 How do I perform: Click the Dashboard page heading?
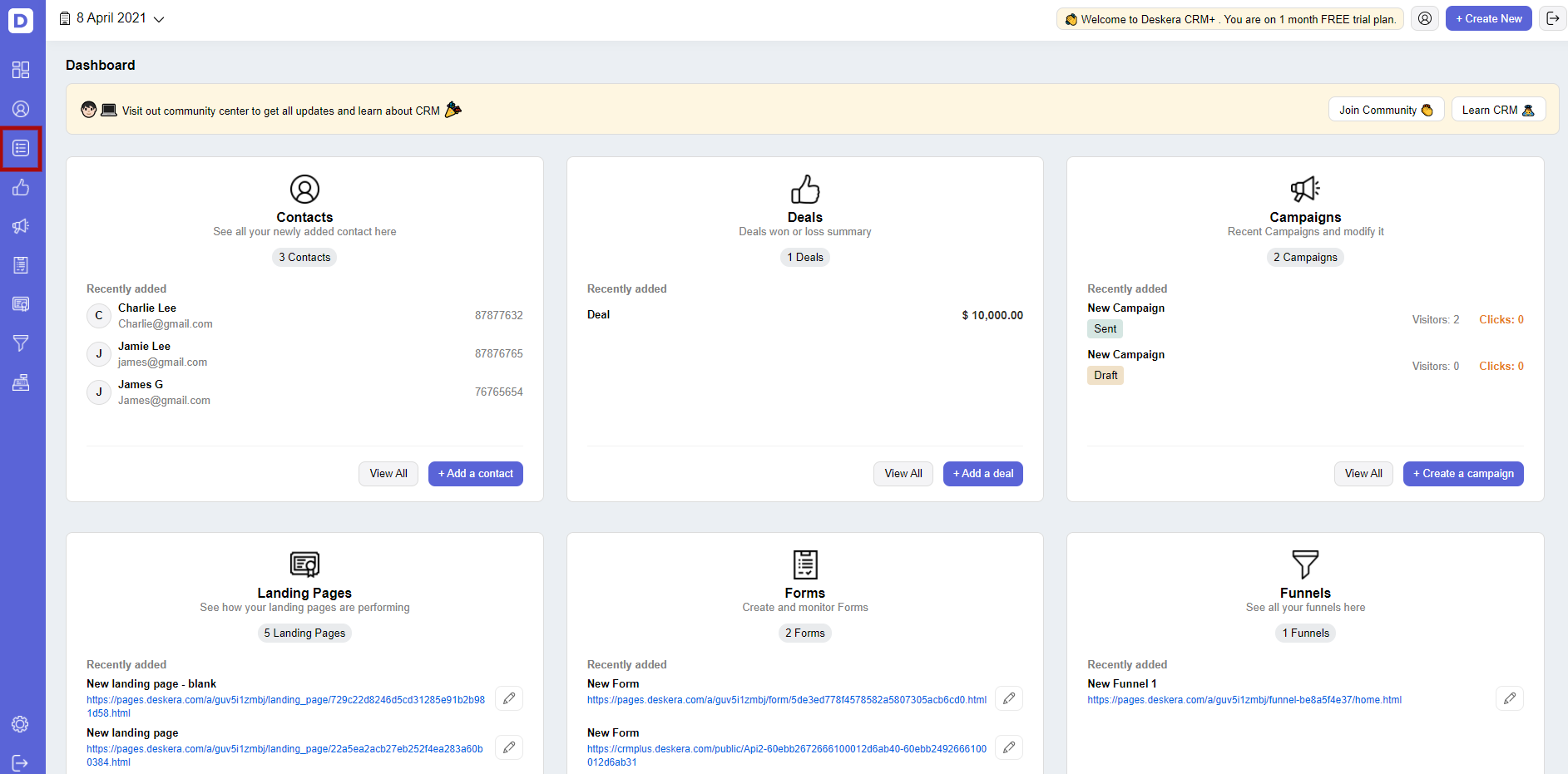(x=100, y=65)
